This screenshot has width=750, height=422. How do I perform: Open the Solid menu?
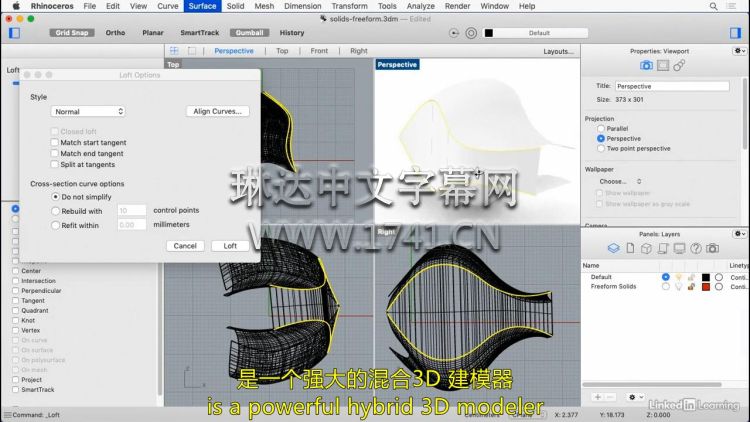point(235,6)
